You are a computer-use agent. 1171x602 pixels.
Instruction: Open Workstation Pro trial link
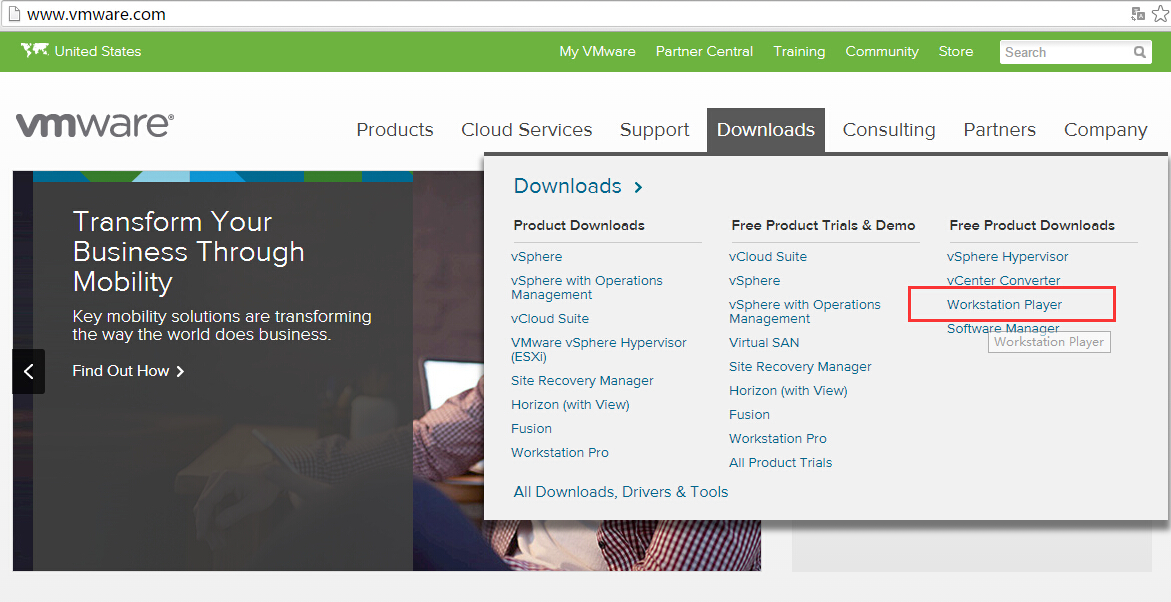click(777, 438)
